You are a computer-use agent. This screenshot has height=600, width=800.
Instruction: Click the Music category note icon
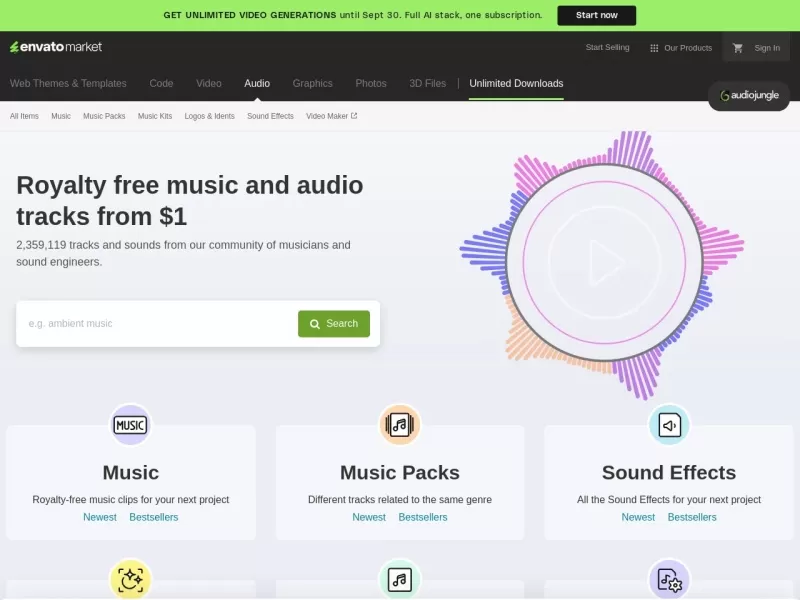130,425
